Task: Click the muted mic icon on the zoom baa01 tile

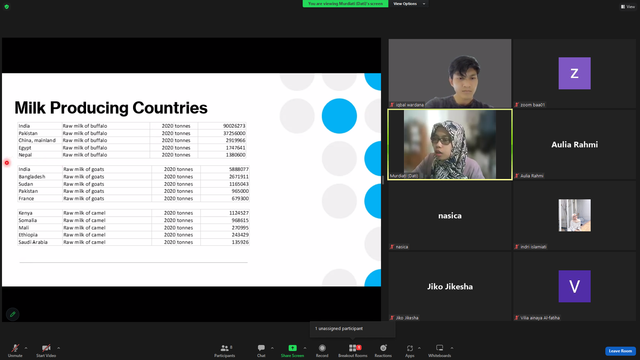Action: 517,105
